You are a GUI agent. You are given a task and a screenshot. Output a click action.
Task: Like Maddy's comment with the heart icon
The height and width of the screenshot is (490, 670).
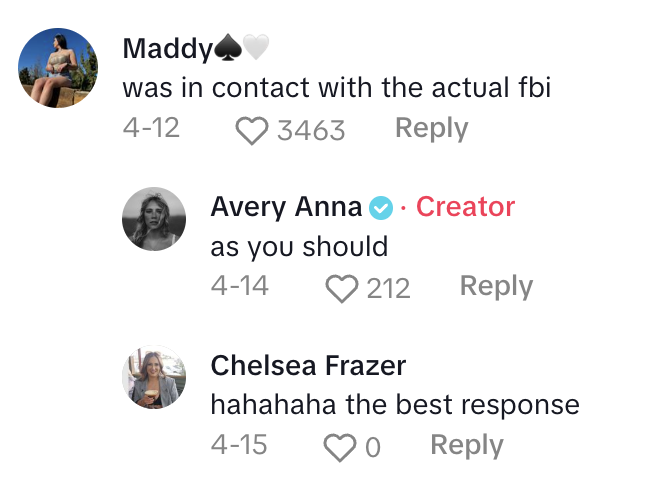click(252, 130)
